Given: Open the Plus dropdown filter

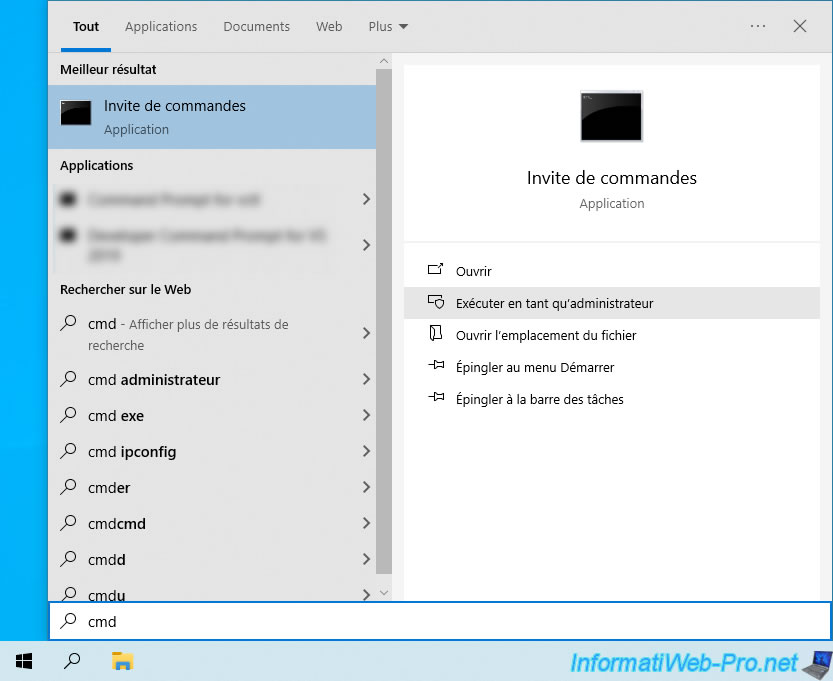Looking at the screenshot, I should [x=388, y=27].
